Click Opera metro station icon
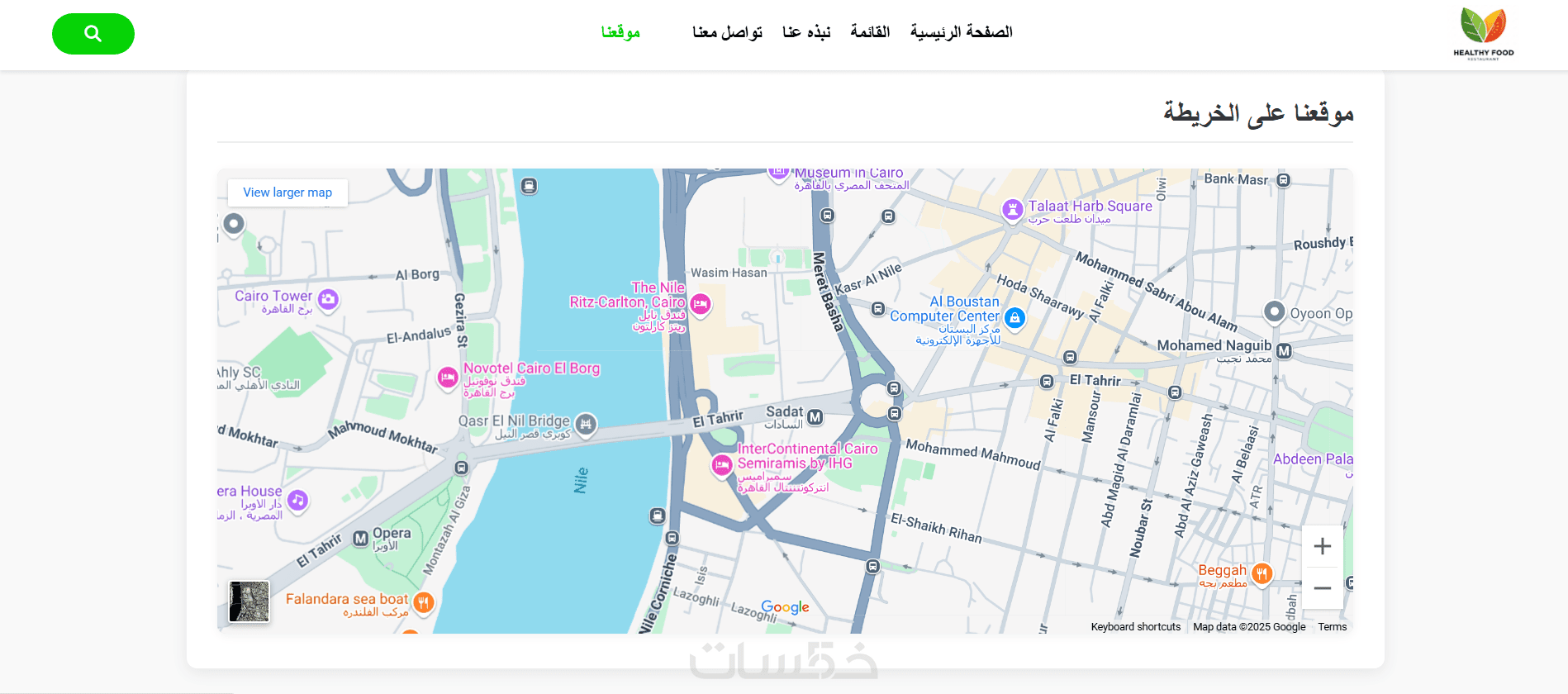Screen dimensions: 1568x694 coord(361,539)
